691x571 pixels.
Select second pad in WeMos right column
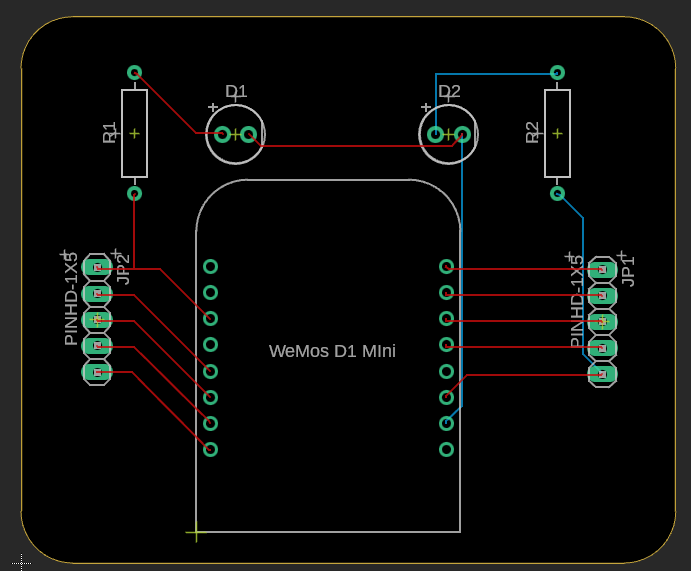tap(446, 293)
